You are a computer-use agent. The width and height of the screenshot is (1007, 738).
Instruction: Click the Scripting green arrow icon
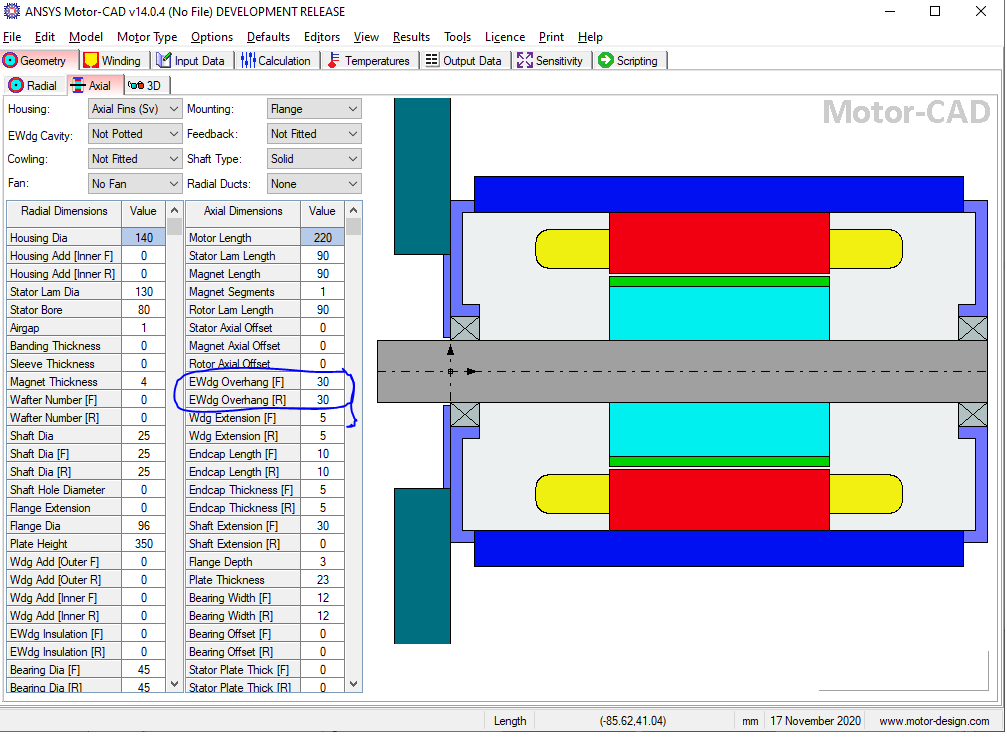(606, 60)
